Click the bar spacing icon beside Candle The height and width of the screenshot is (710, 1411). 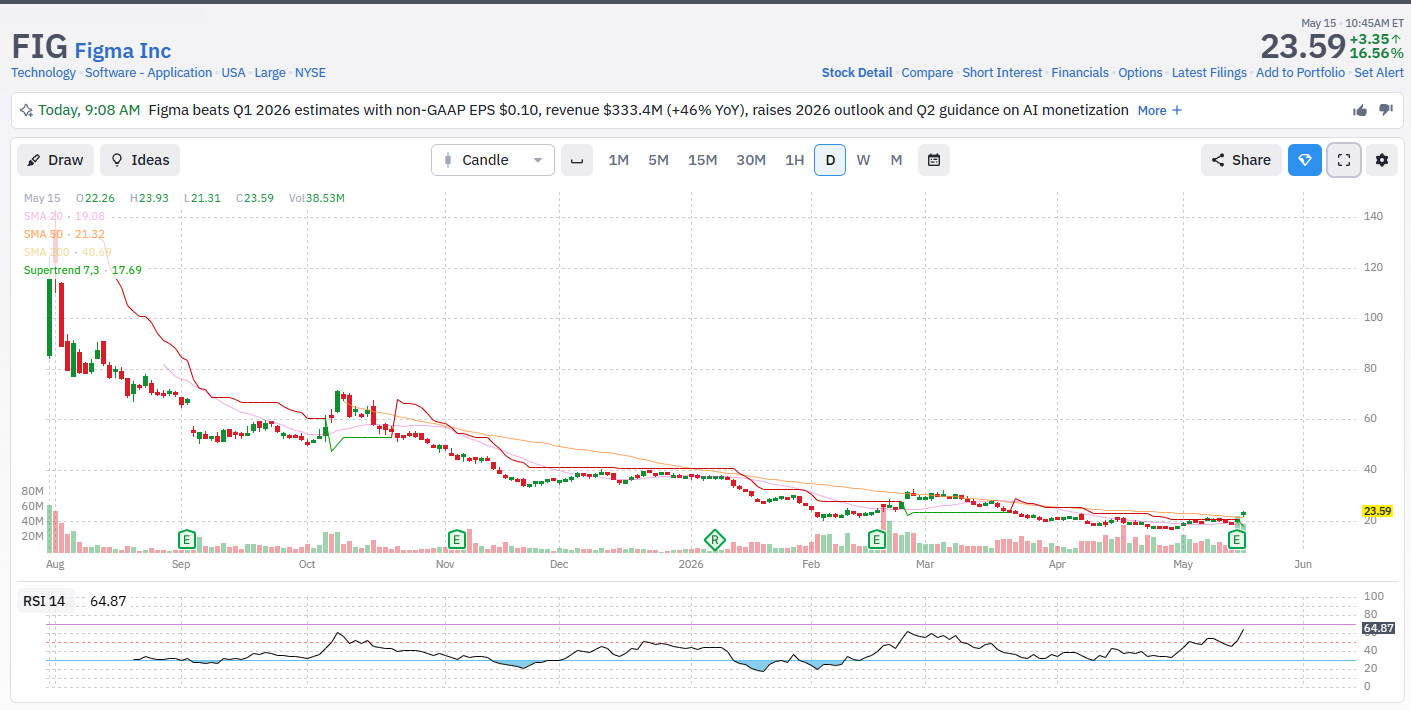(577, 160)
